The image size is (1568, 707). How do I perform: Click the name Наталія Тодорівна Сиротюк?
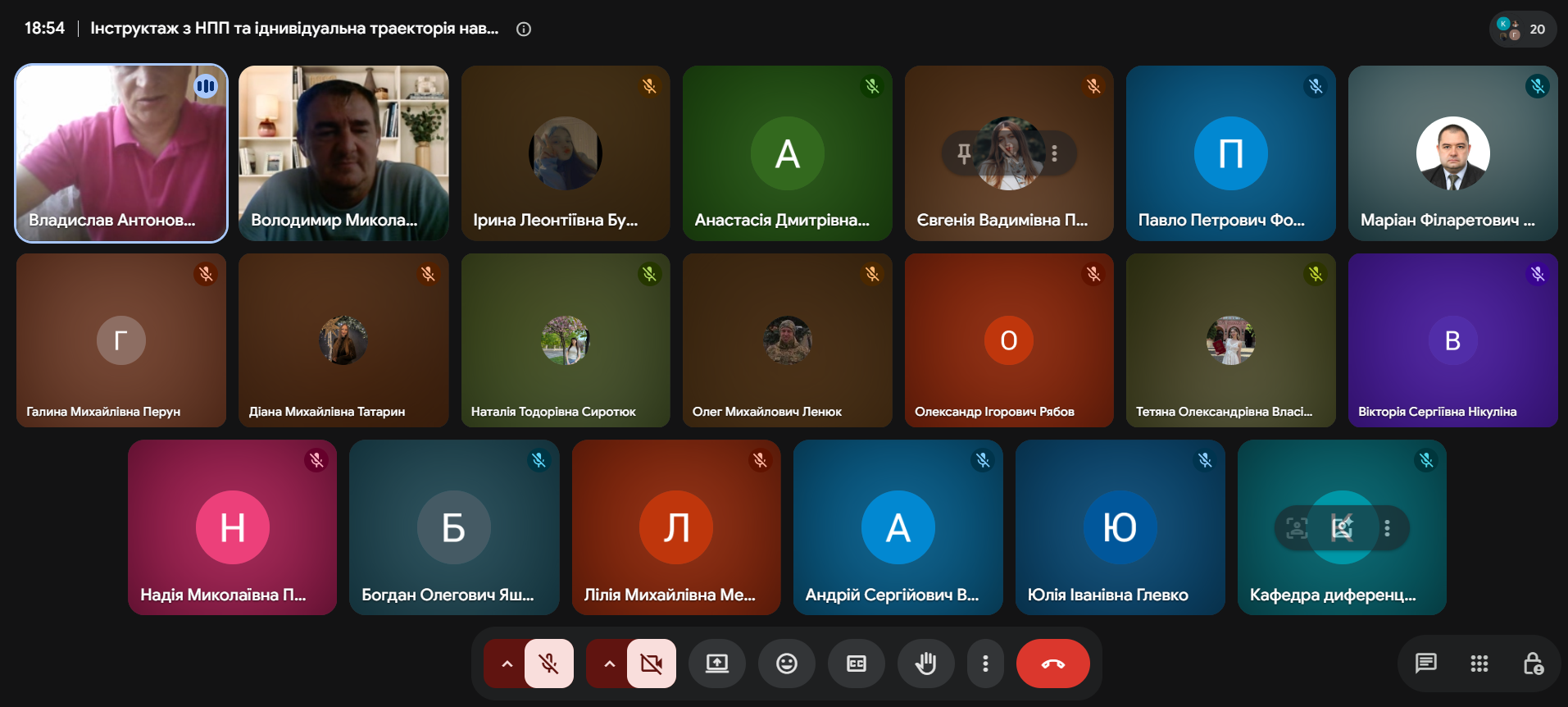(553, 412)
